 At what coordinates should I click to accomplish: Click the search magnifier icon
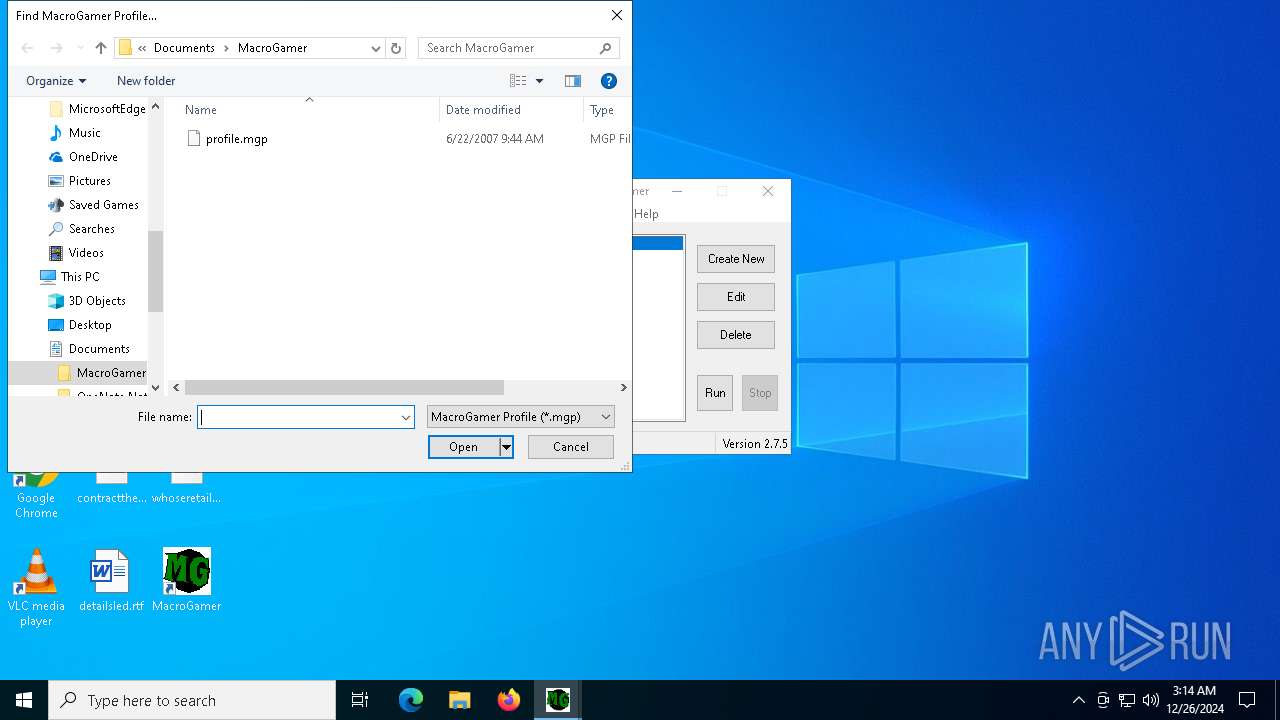(606, 48)
